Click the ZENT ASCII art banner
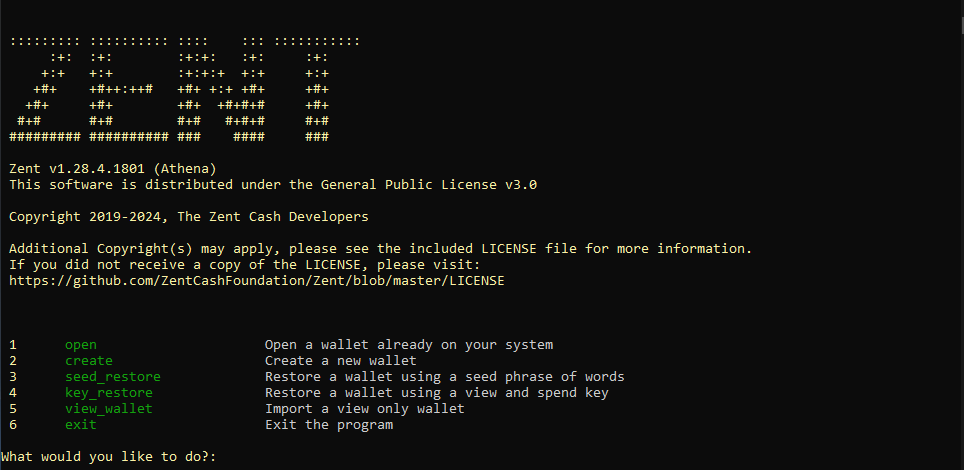The width and height of the screenshot is (964, 470). coord(184,89)
